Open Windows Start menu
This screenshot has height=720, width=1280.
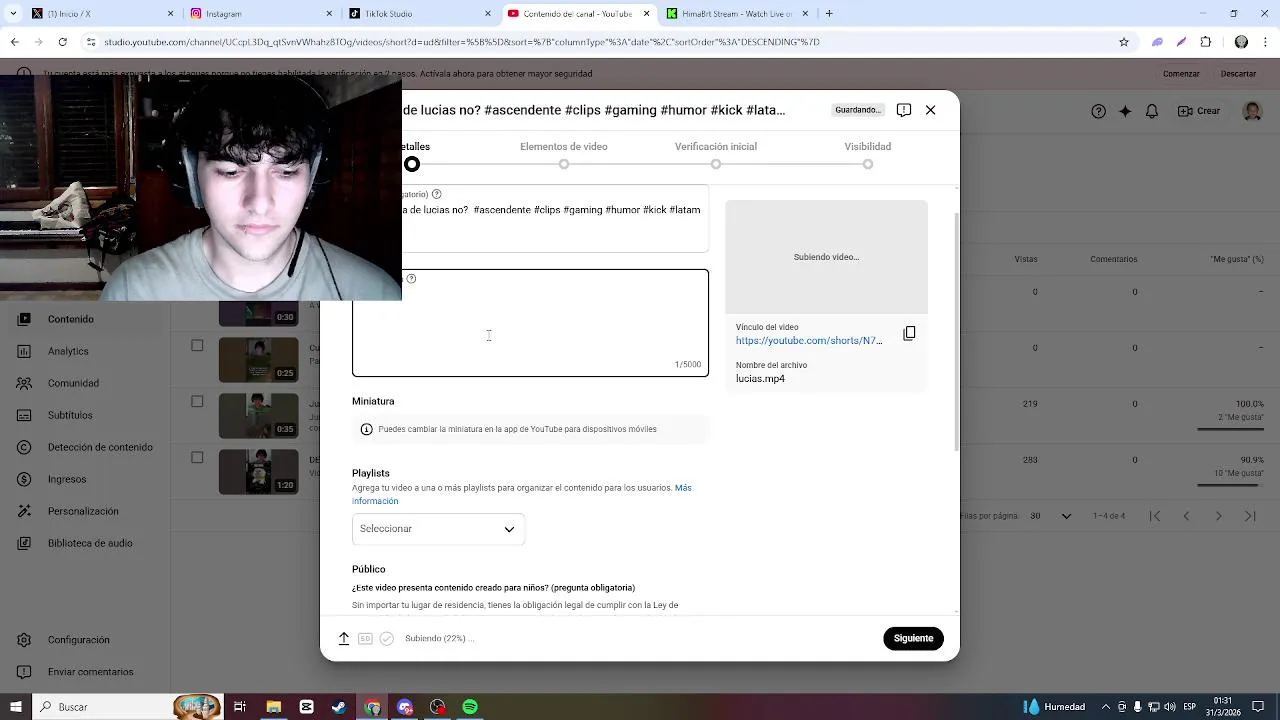16,707
